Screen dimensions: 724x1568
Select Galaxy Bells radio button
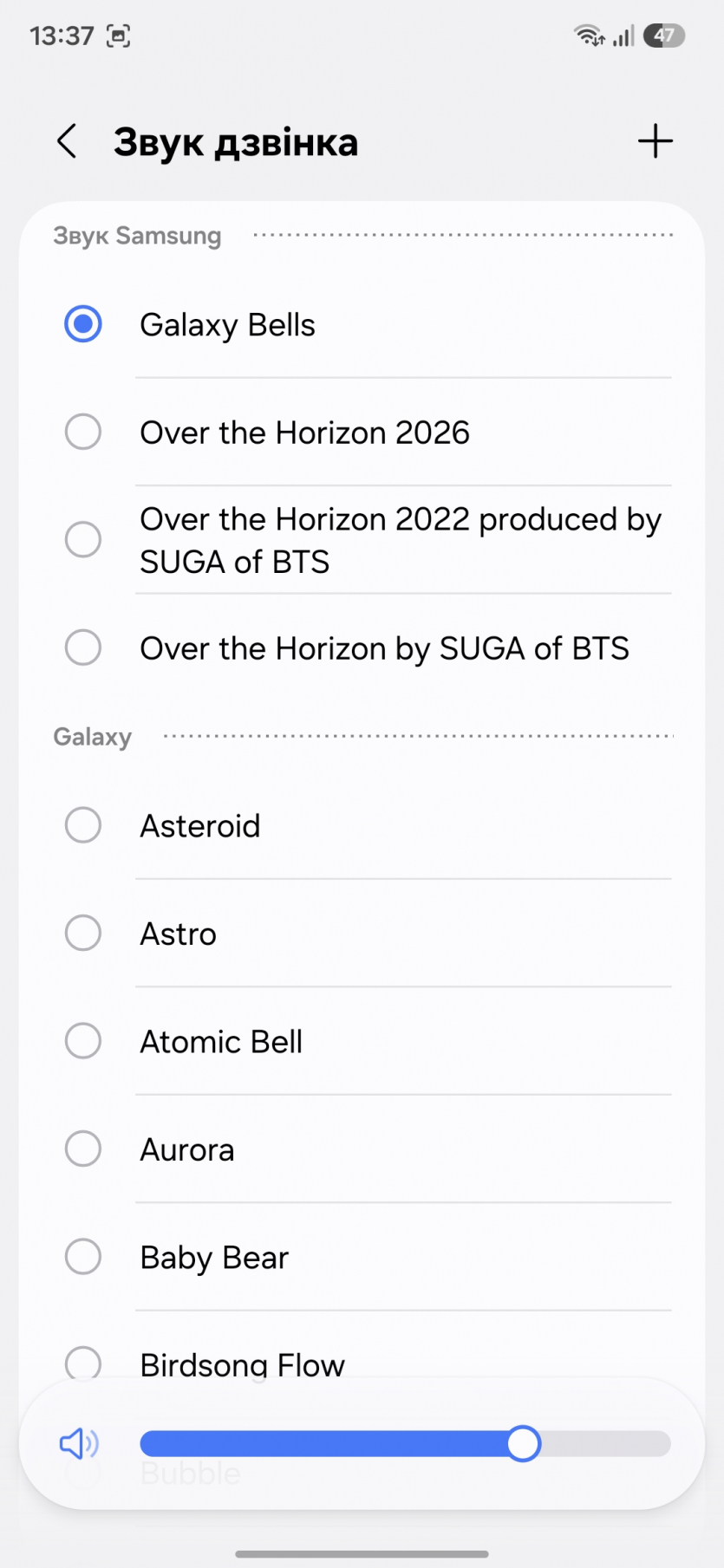click(83, 324)
